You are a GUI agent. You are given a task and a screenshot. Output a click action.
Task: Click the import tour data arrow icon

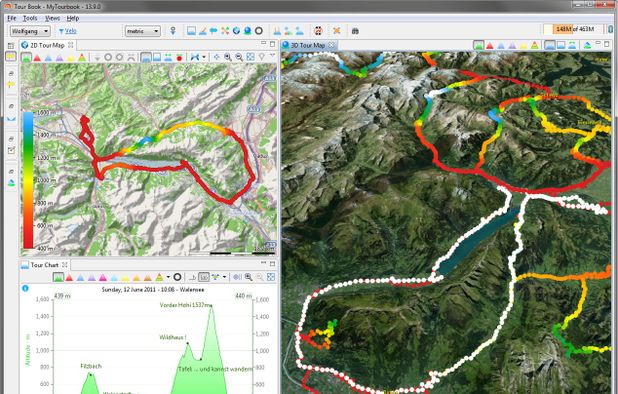(x=173, y=31)
